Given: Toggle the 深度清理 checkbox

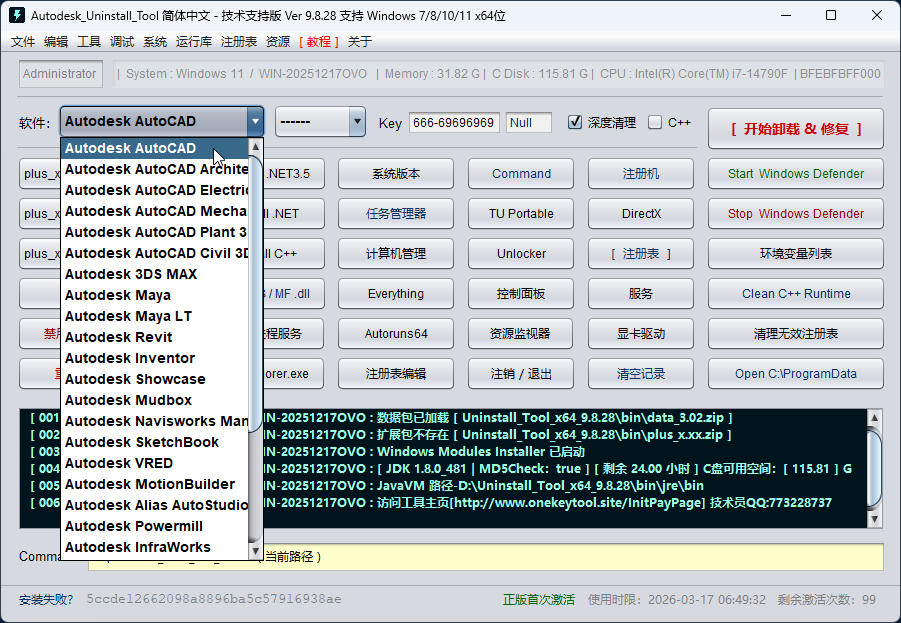Looking at the screenshot, I should click(575, 122).
